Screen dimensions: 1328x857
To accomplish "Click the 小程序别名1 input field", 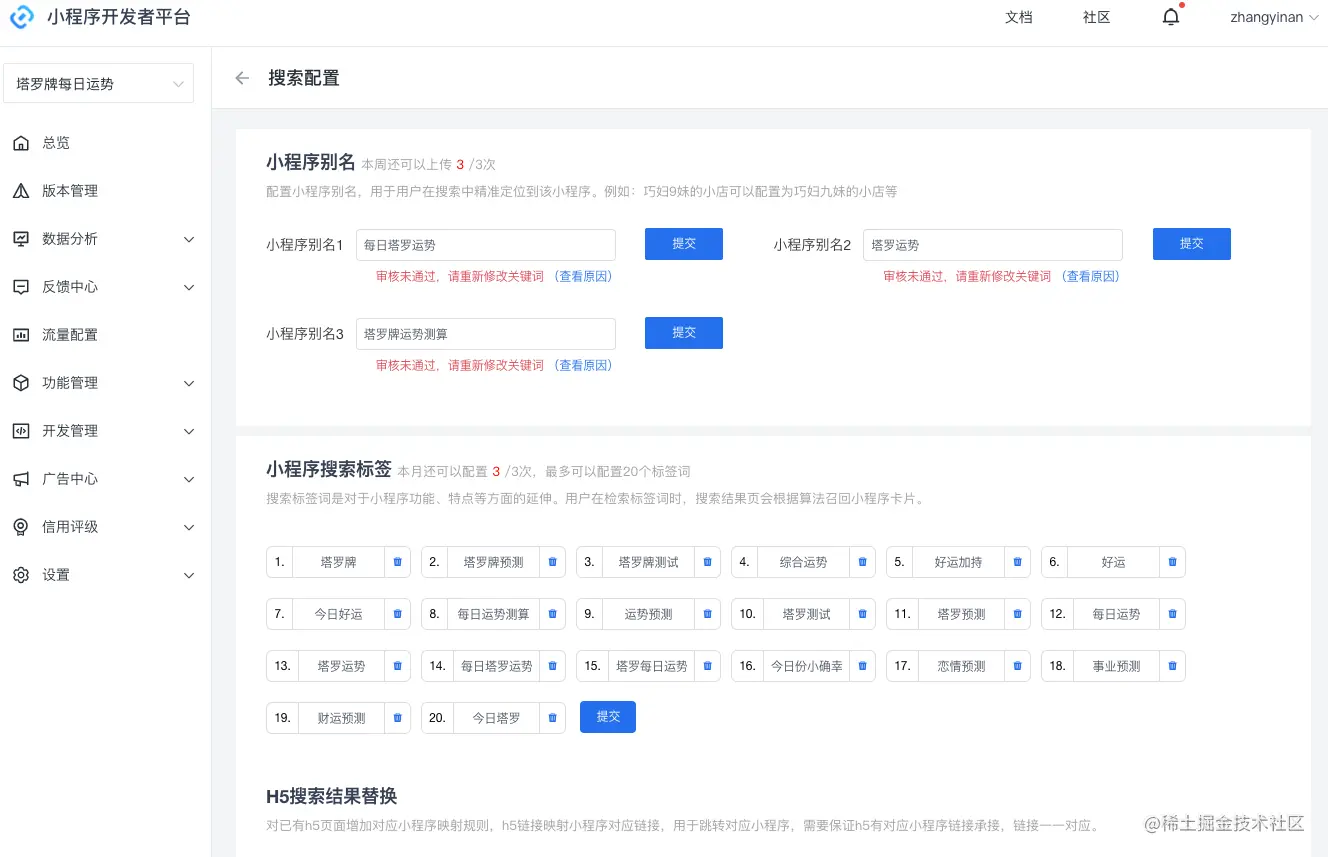I will (486, 245).
